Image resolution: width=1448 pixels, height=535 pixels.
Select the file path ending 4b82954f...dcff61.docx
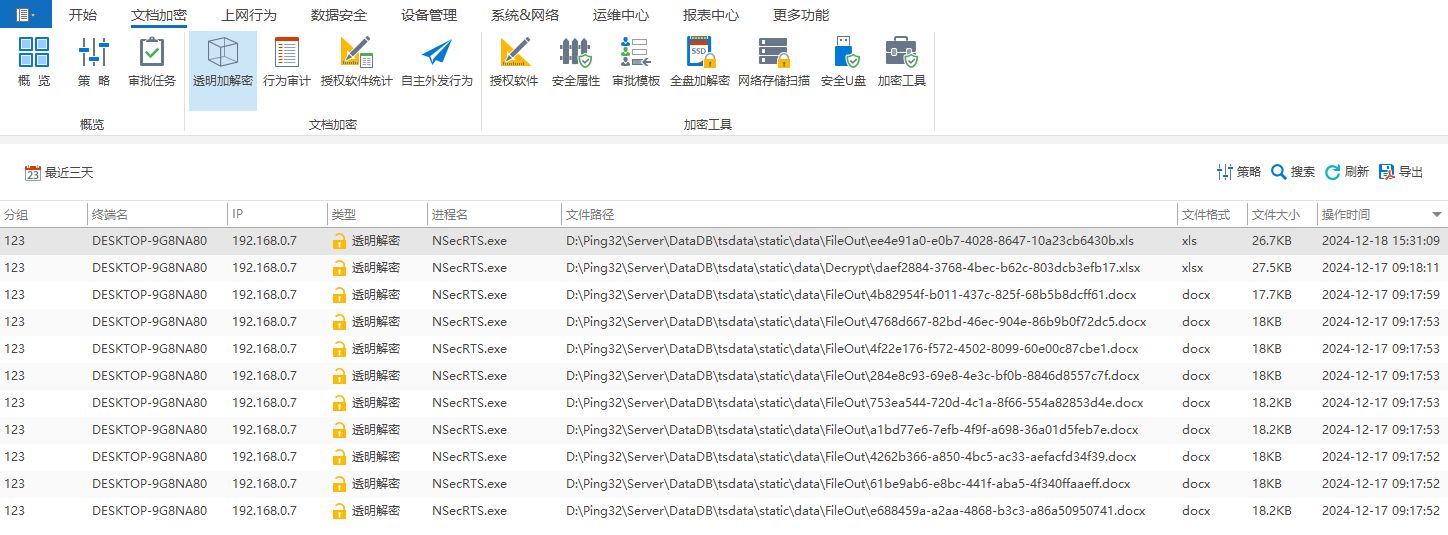click(852, 295)
